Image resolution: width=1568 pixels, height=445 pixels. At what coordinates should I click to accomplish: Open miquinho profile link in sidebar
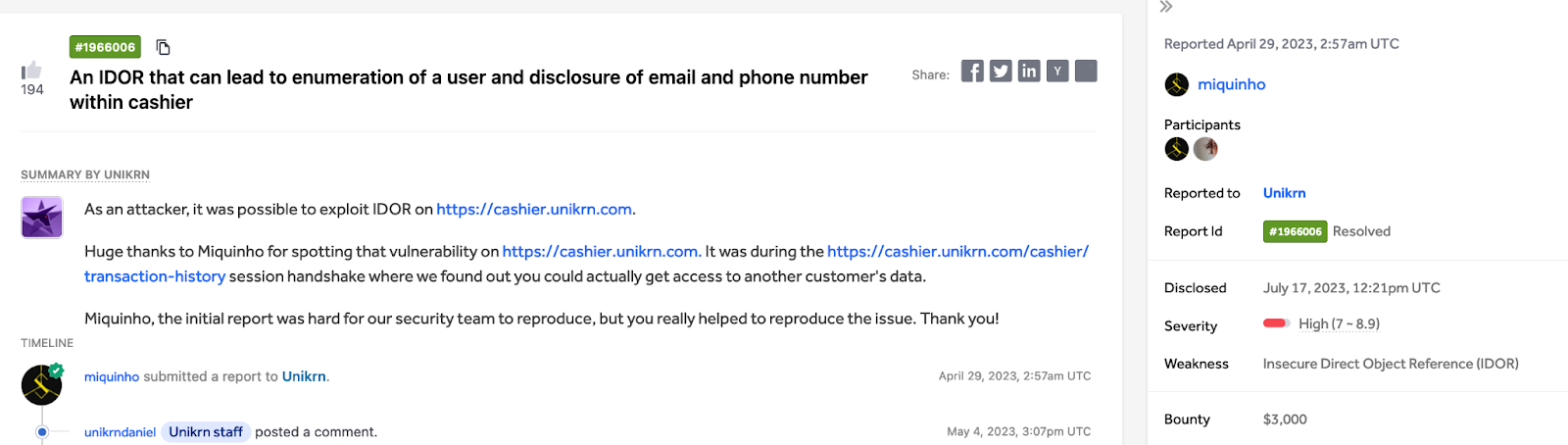(x=1231, y=84)
